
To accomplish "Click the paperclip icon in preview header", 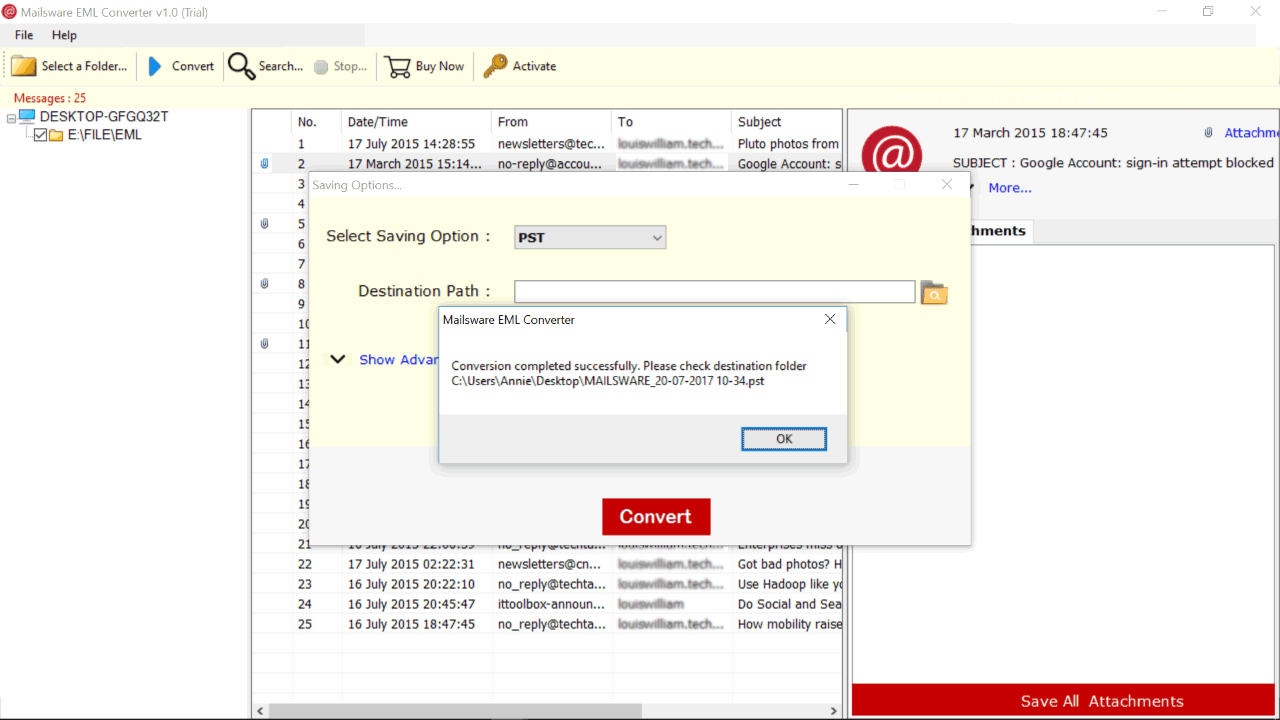I will [x=1208, y=133].
